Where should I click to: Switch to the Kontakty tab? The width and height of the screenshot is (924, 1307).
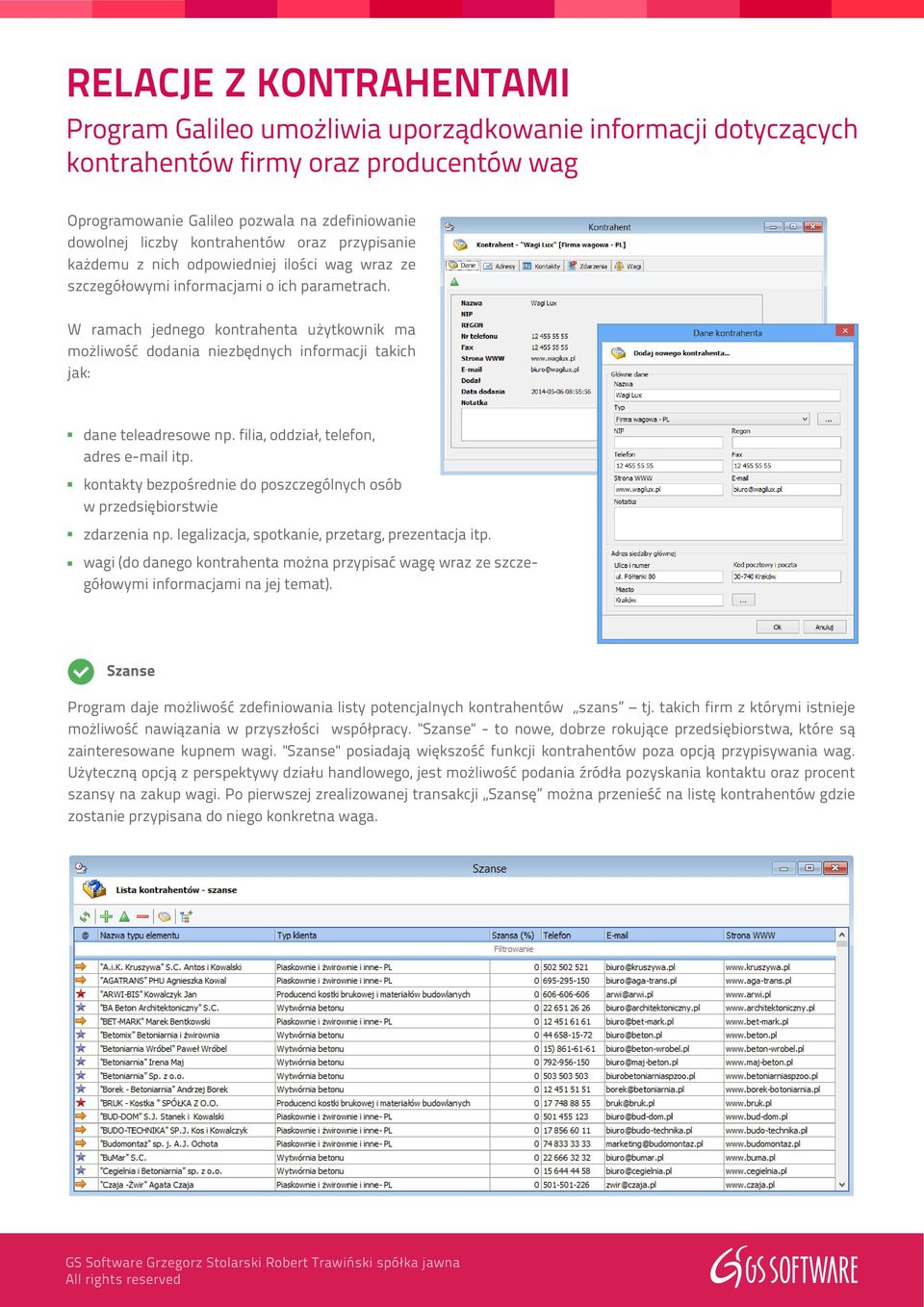click(x=542, y=266)
